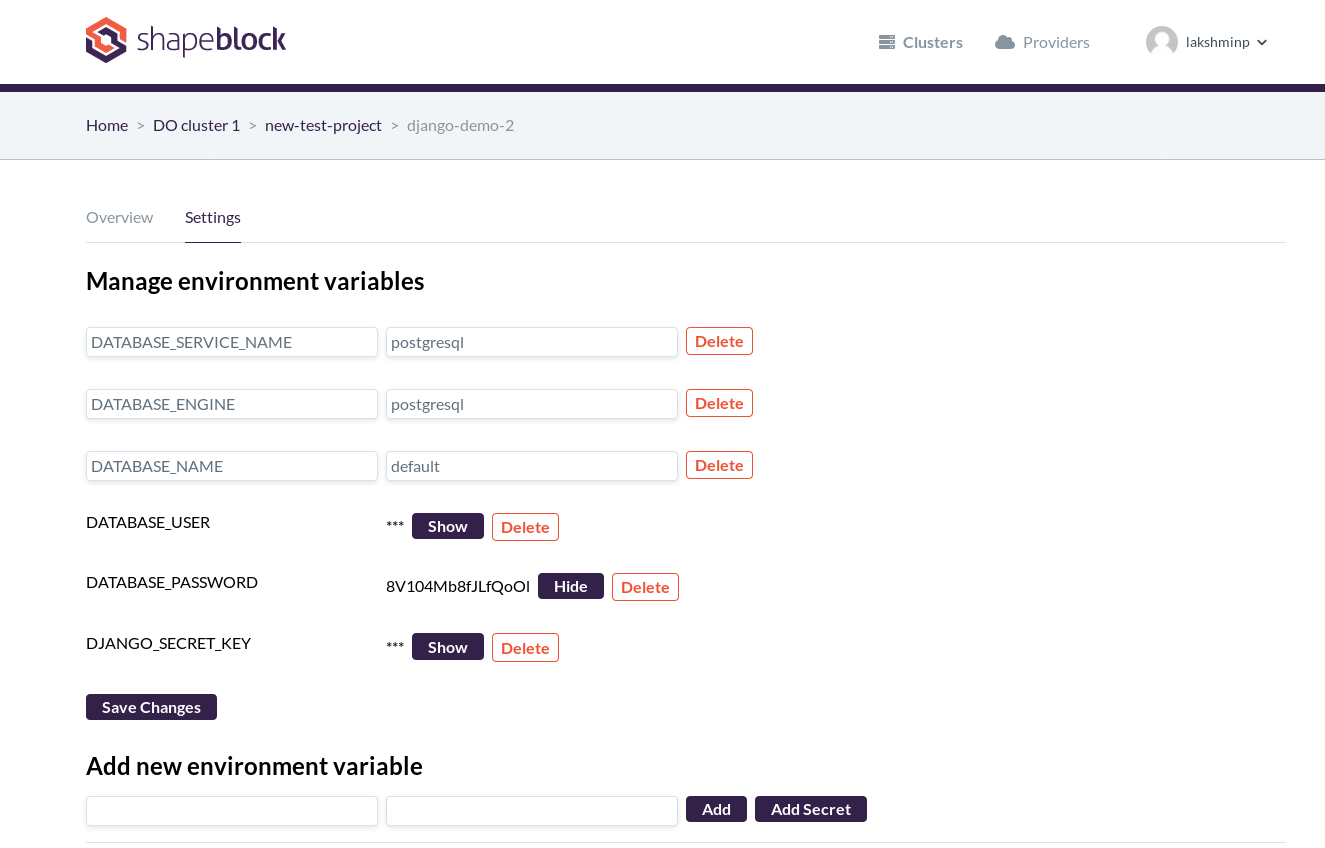Focus the empty new variable name field

(232, 811)
